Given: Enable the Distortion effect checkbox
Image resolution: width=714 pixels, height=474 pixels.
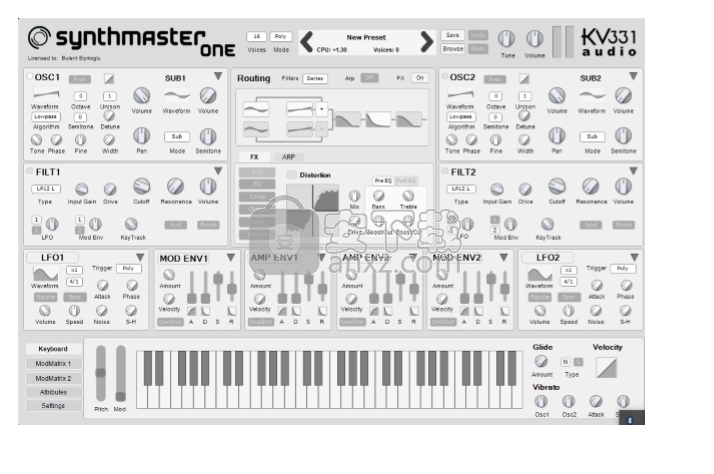Looking at the screenshot, I should point(291,175).
